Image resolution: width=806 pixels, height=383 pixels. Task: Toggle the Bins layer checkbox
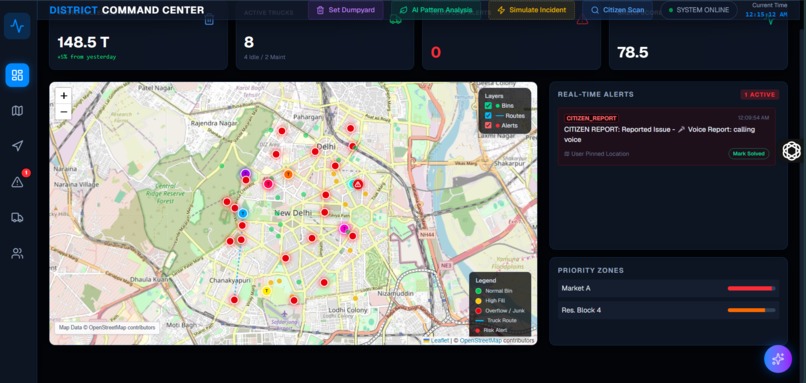[x=488, y=105]
